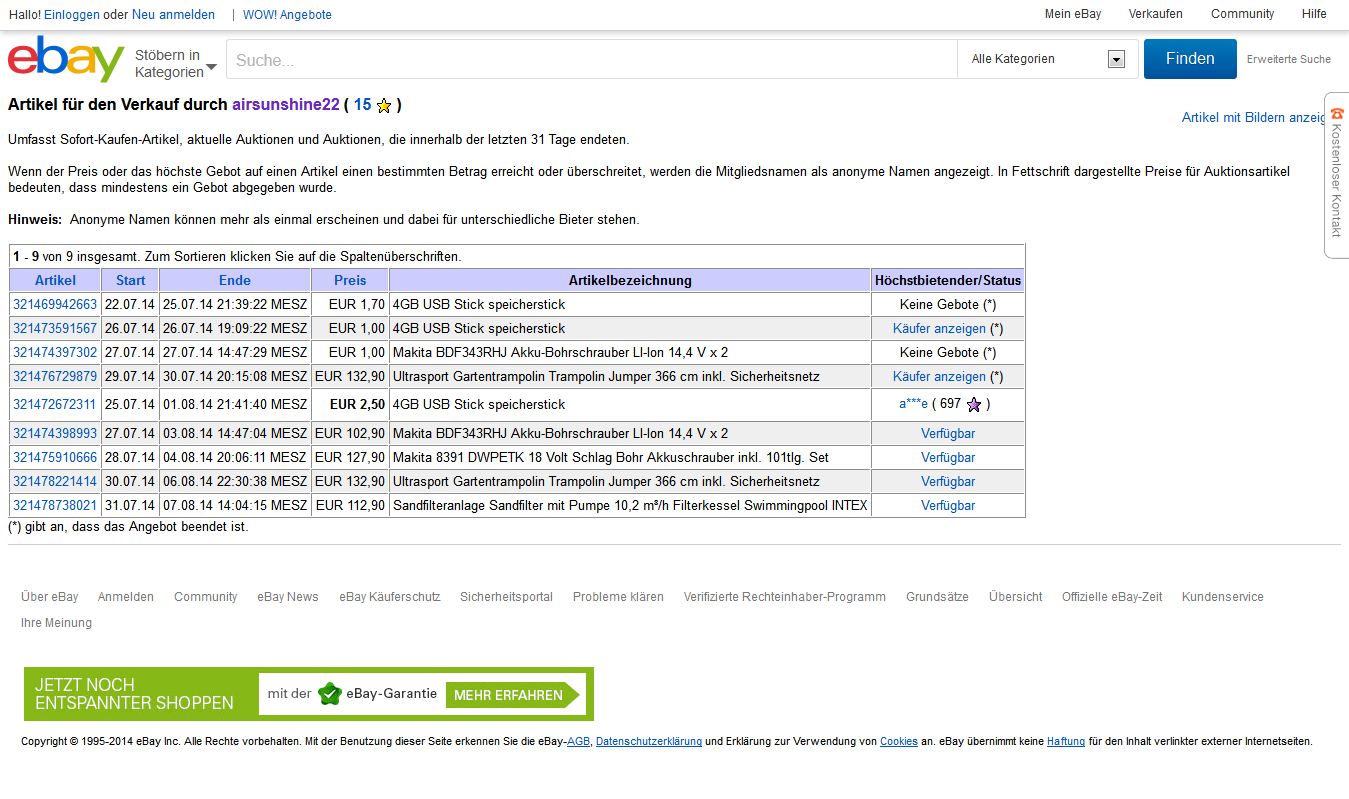Click the Grundsätze footer link
Image resolution: width=1349 pixels, height=799 pixels.
coord(937,597)
